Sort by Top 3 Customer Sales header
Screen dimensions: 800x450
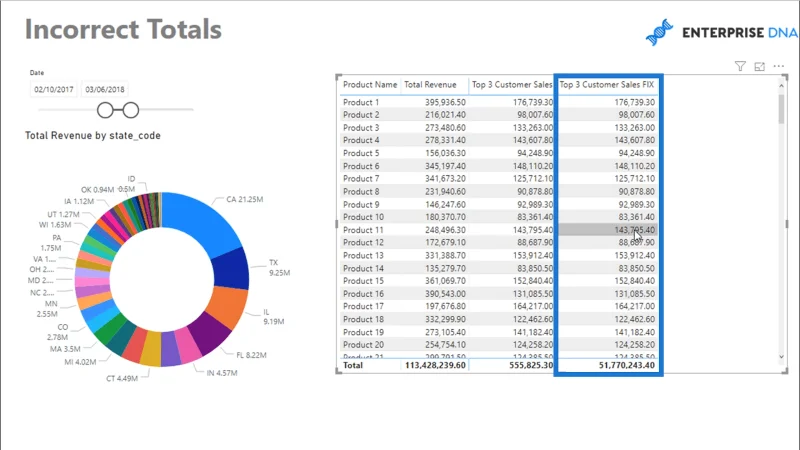coord(512,85)
